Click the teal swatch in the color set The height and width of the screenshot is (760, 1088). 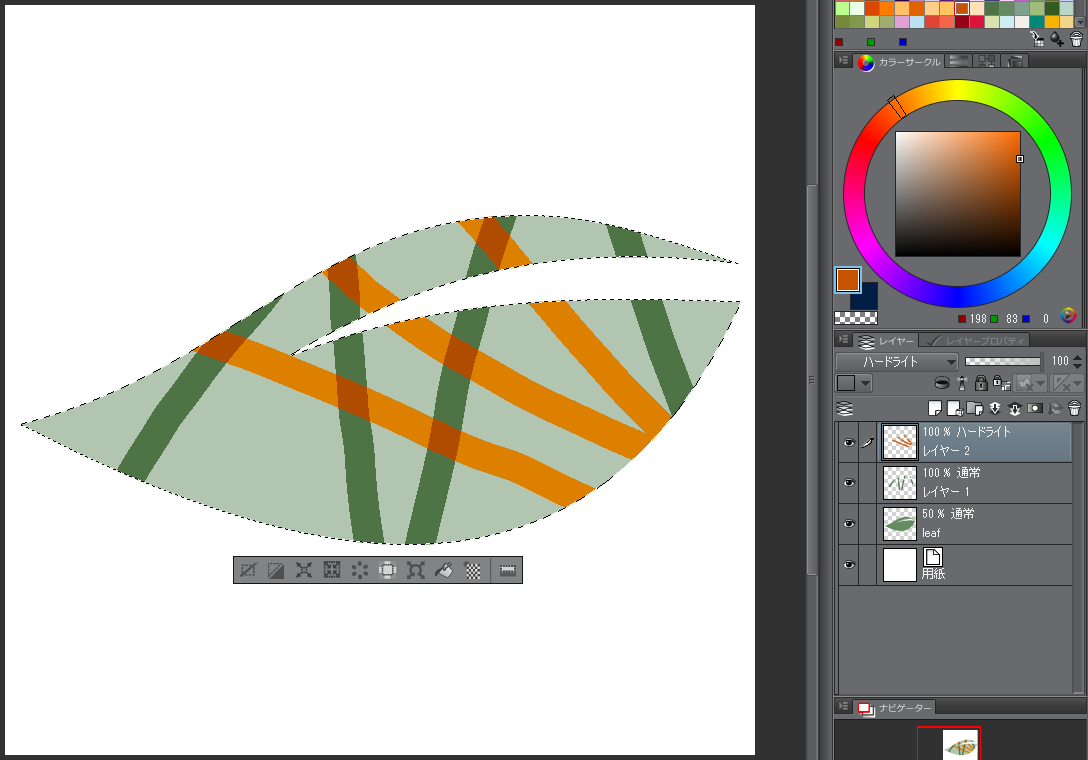(1037, 22)
